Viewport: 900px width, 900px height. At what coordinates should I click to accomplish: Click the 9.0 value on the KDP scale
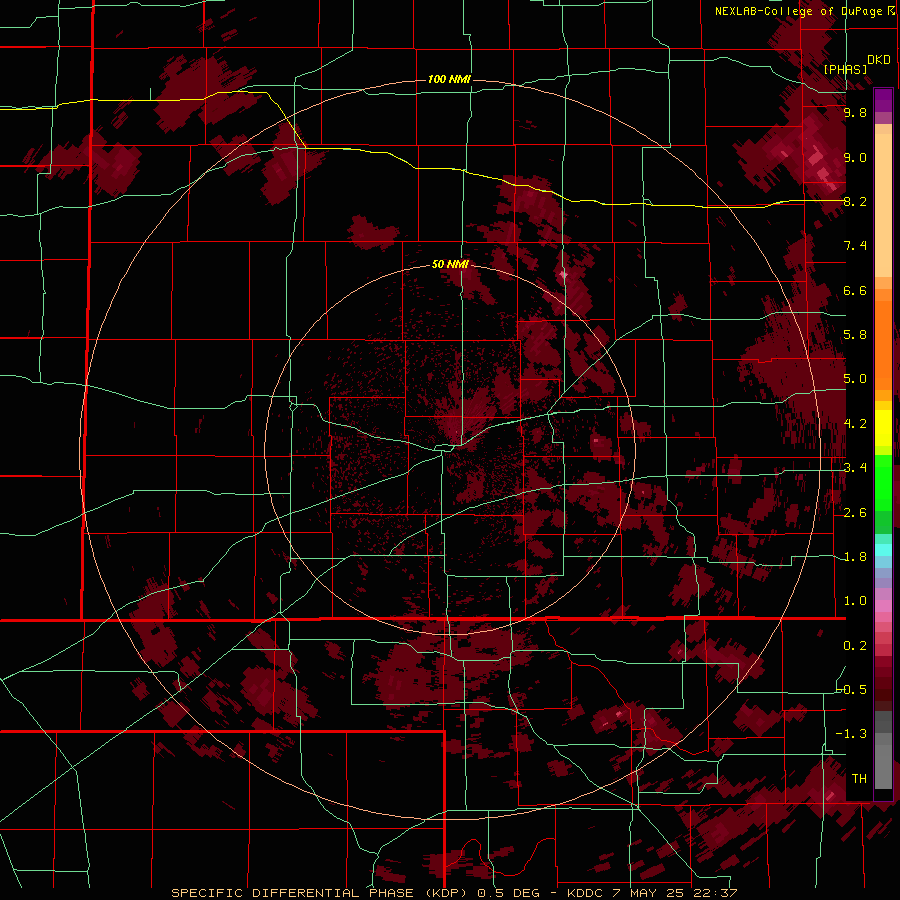tap(855, 157)
